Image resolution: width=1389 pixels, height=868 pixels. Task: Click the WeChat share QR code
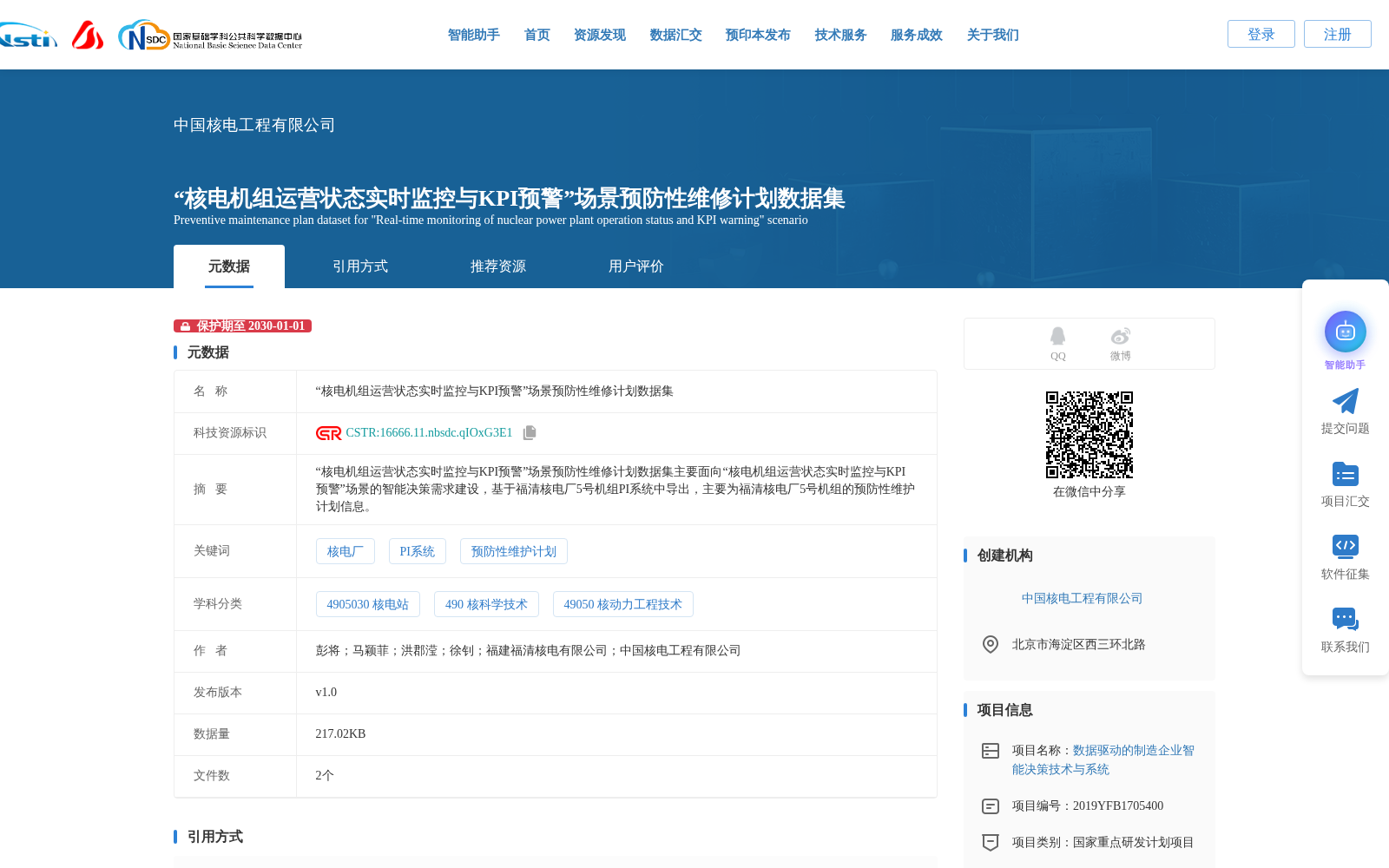(1089, 435)
